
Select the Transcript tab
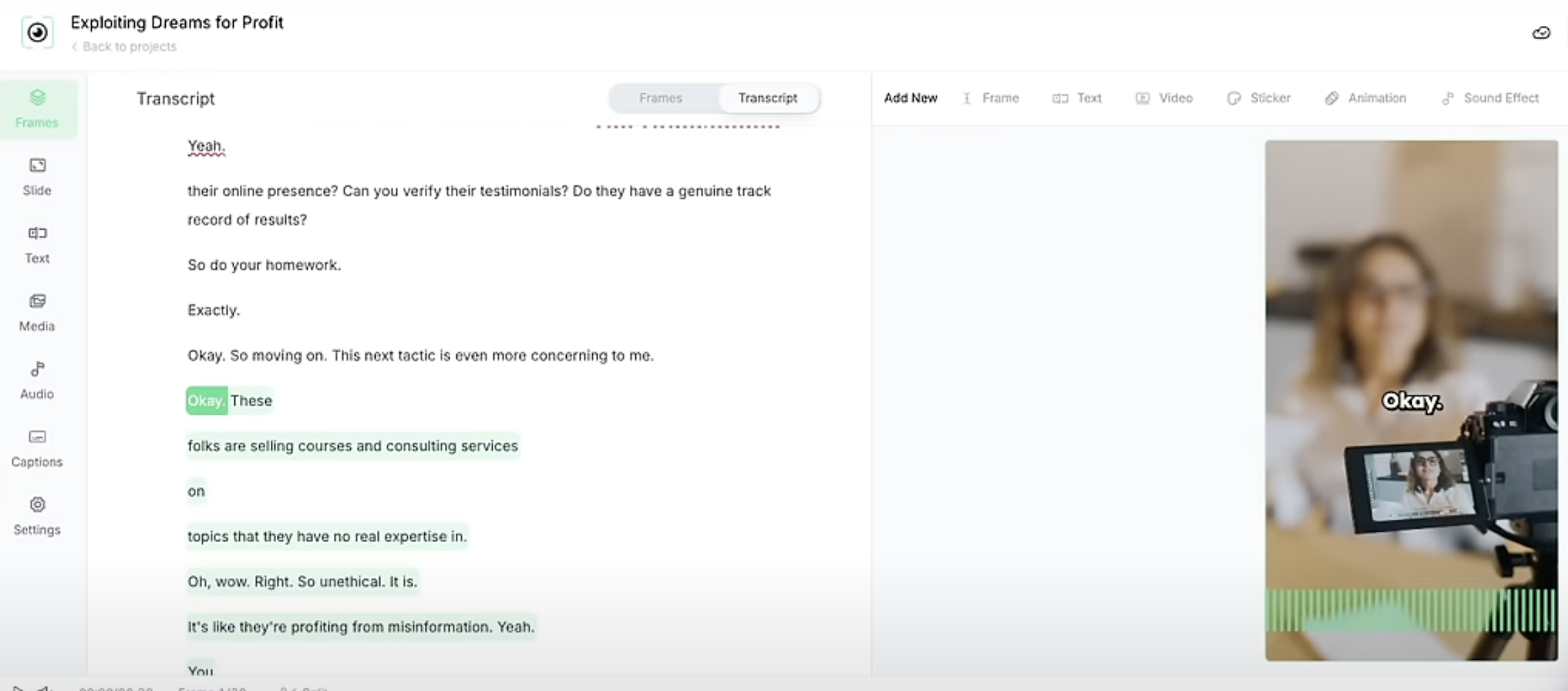click(768, 98)
